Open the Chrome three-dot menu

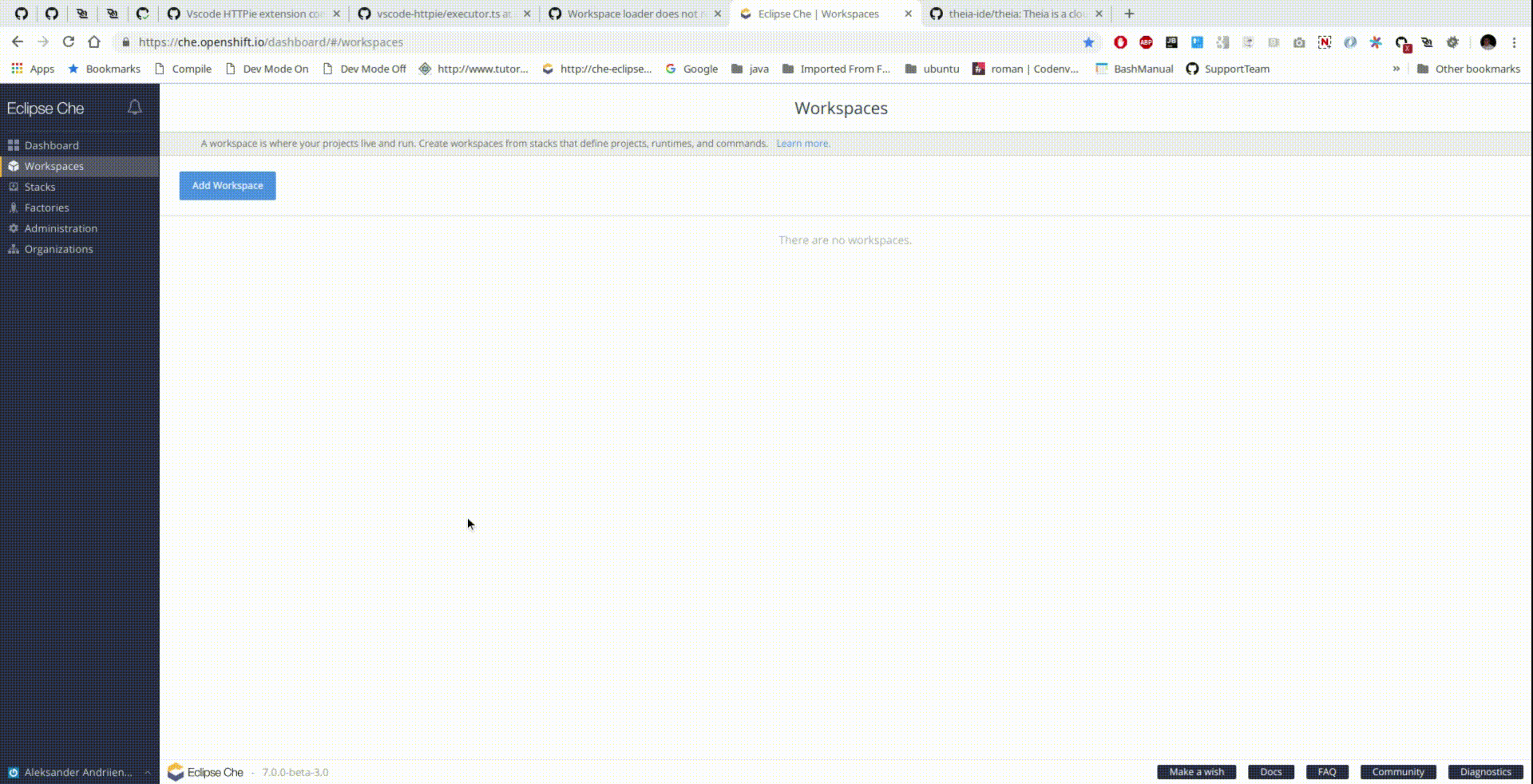pyautogui.click(x=1514, y=42)
